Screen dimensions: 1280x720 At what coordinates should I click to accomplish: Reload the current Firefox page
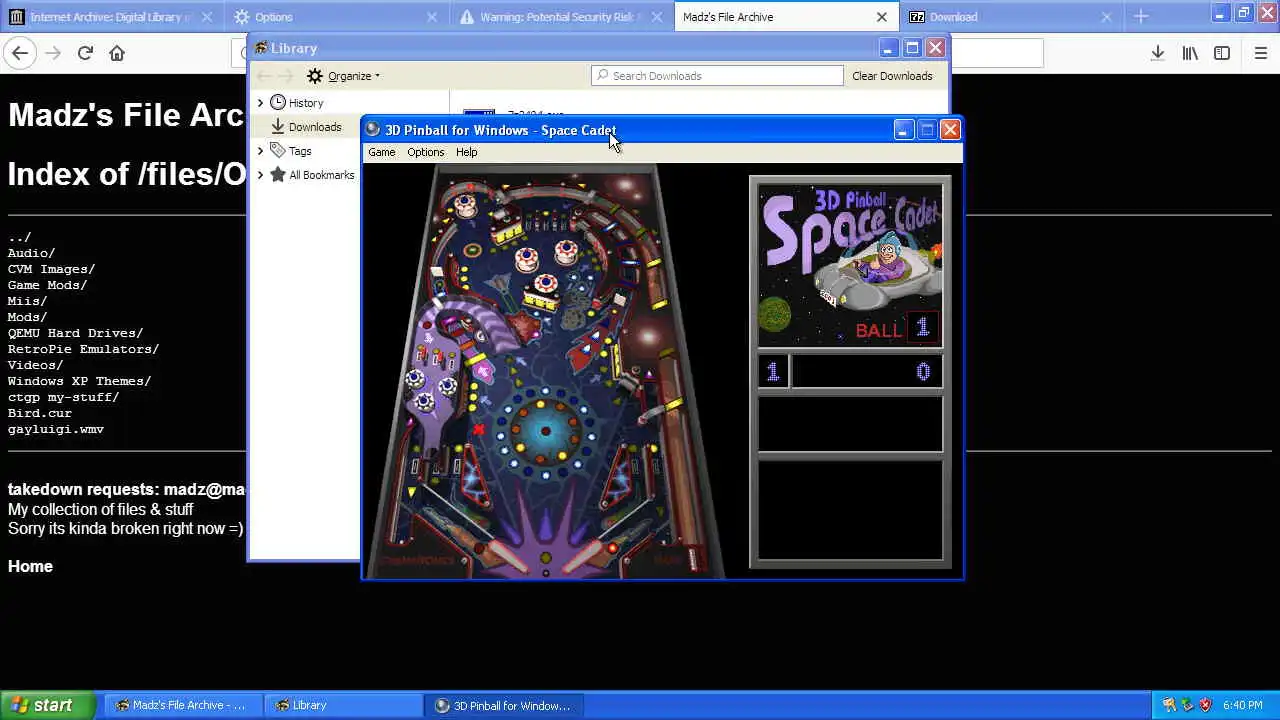(x=85, y=53)
